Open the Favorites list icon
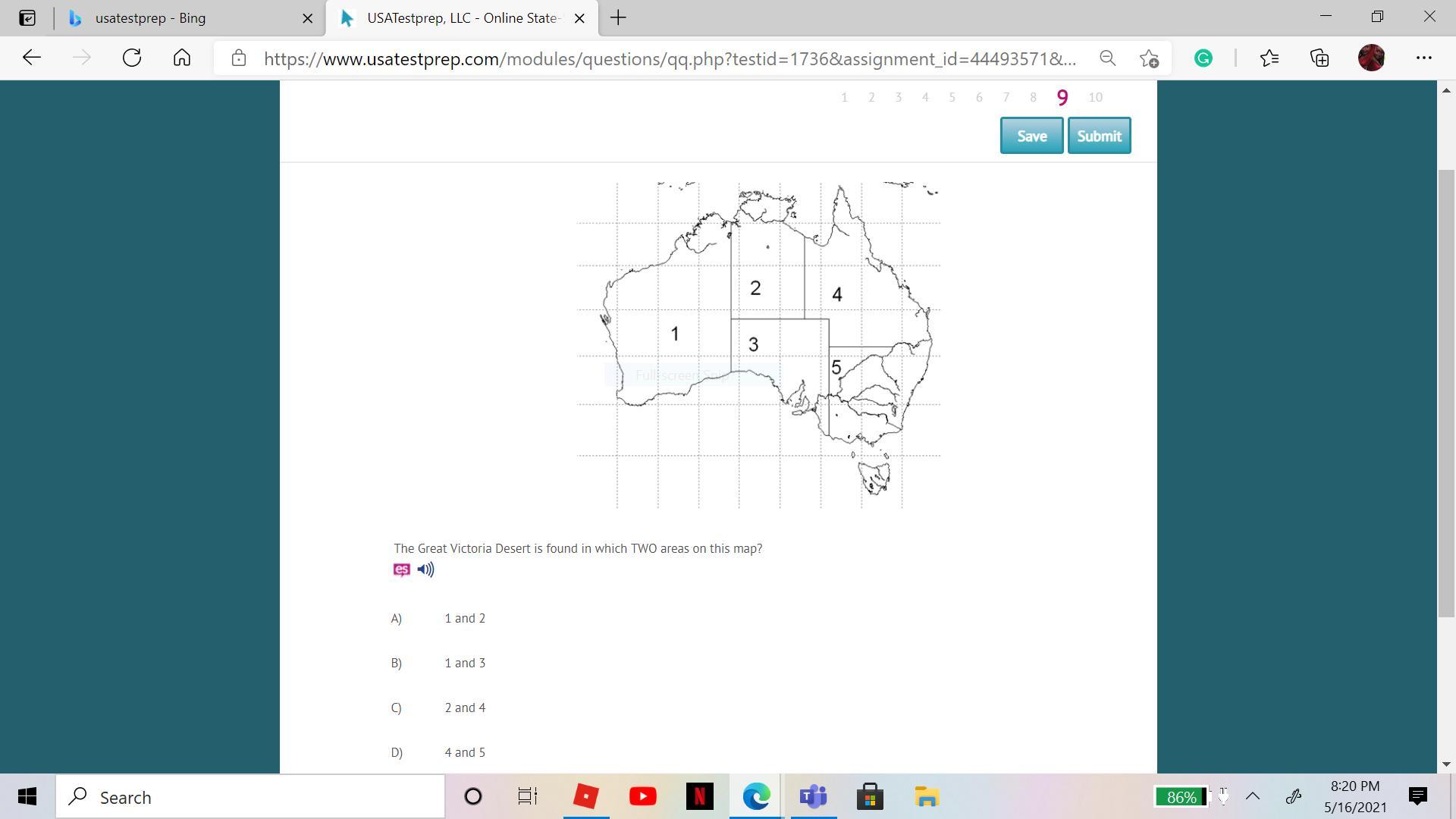Viewport: 1456px width, 819px height. click(1269, 58)
